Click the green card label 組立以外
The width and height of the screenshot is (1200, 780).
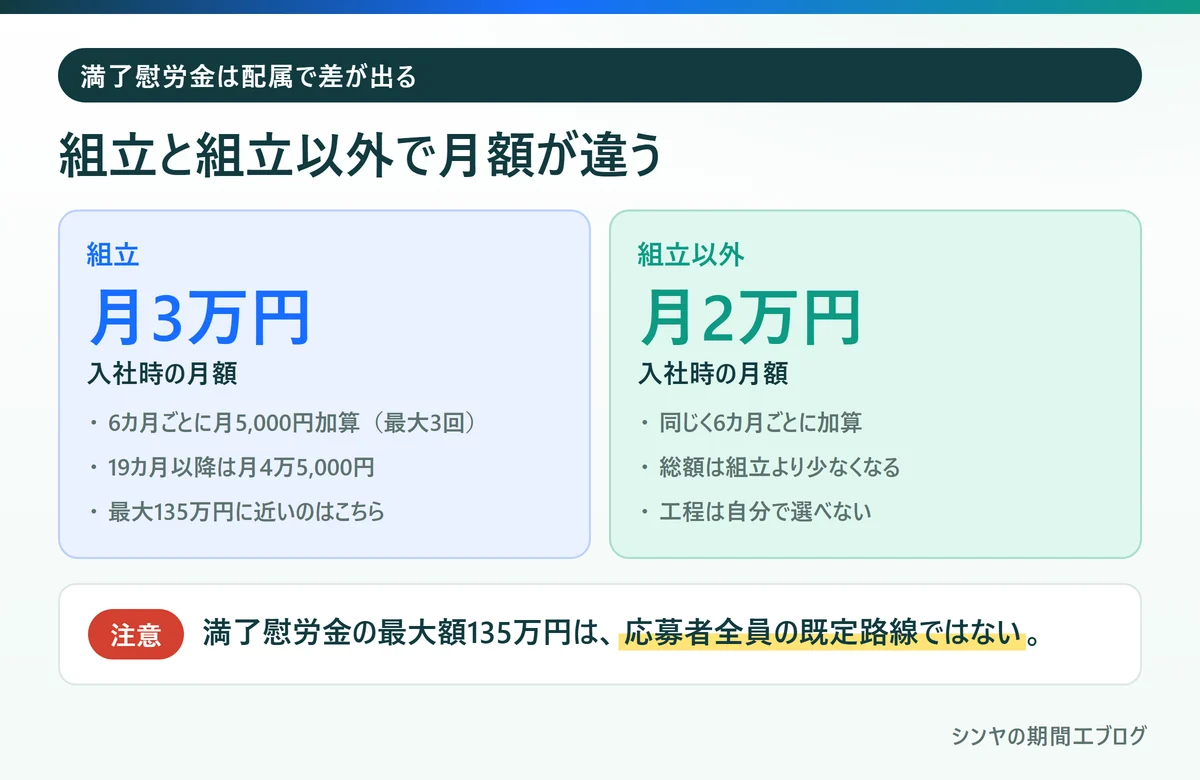(x=691, y=255)
